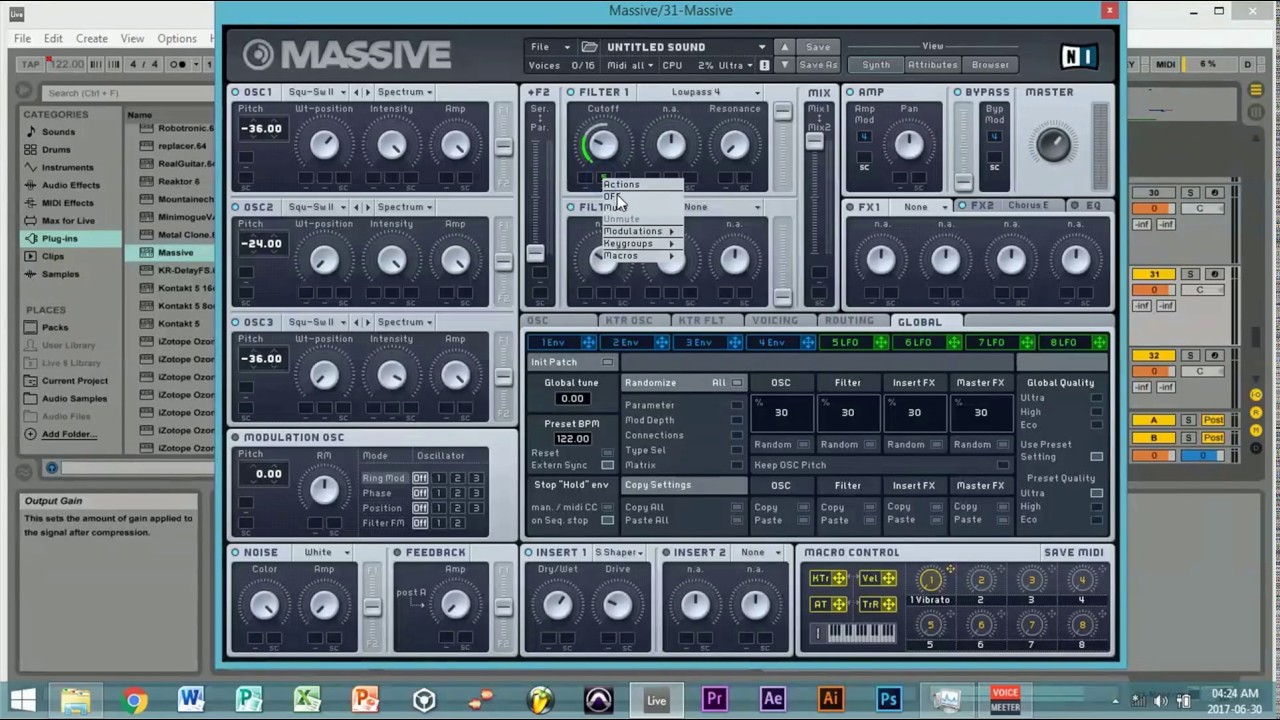The height and width of the screenshot is (720, 1280).
Task: Click the Save preset button
Action: pyautogui.click(x=817, y=47)
